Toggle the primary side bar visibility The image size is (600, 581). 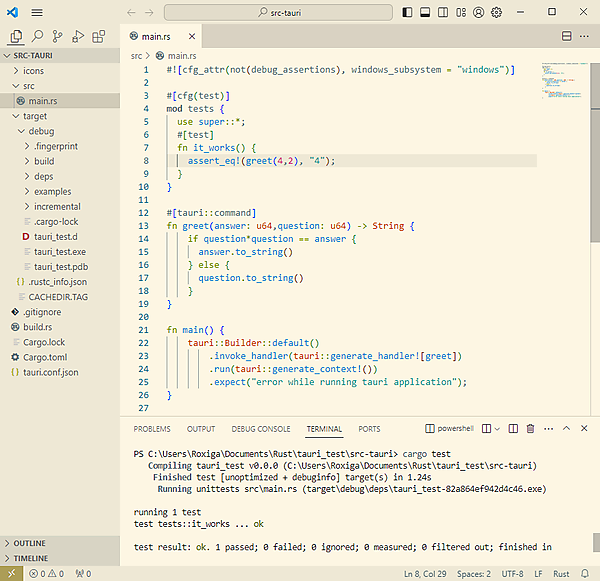pos(406,13)
